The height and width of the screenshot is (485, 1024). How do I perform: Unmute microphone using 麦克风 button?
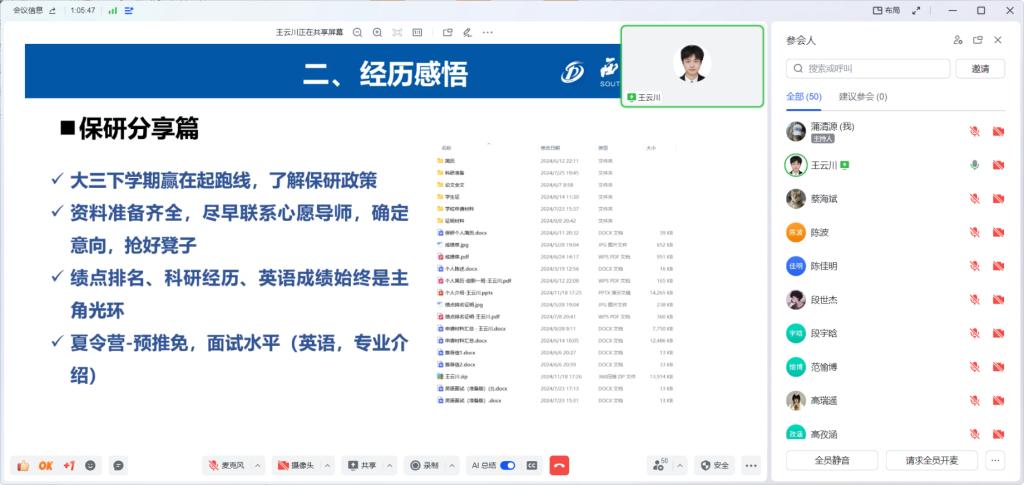pyautogui.click(x=226, y=465)
